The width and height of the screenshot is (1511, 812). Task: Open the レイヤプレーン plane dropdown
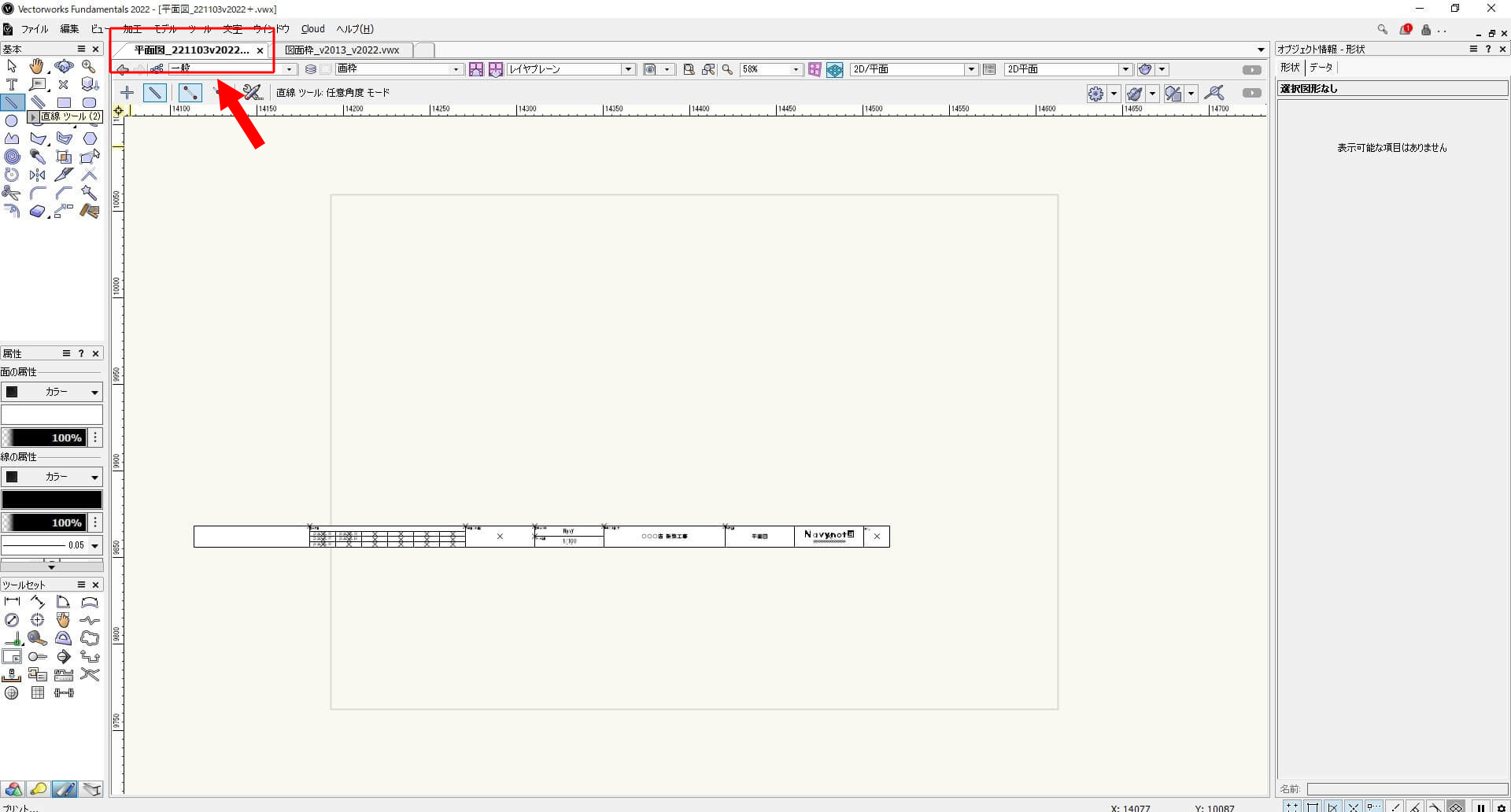click(571, 69)
